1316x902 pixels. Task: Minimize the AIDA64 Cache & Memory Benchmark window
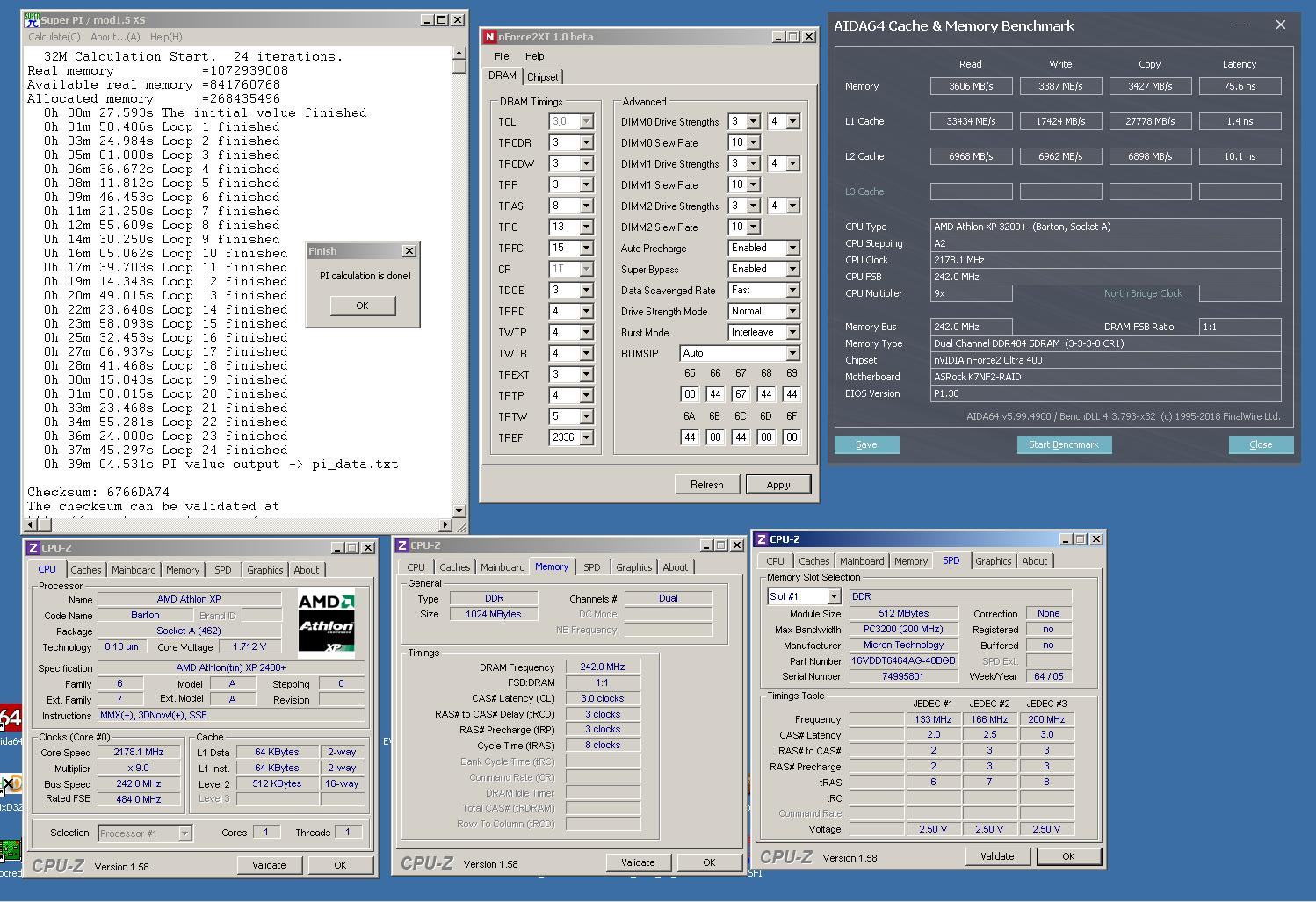coord(1240,25)
